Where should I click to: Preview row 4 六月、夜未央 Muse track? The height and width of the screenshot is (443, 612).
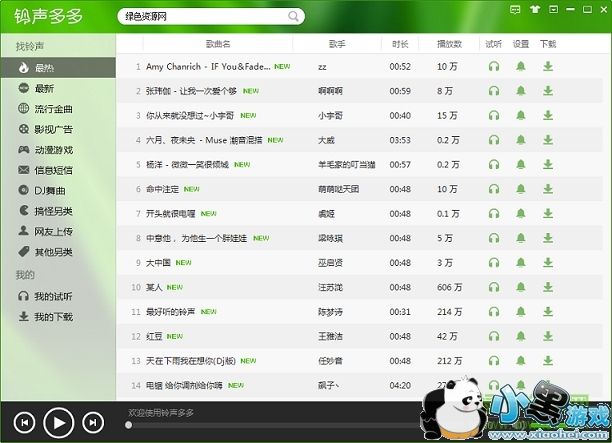494,140
